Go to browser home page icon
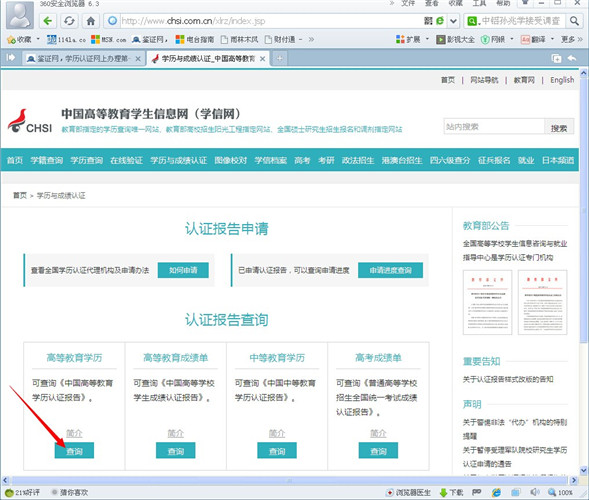This screenshot has width=589, height=500. [x=91, y=21]
